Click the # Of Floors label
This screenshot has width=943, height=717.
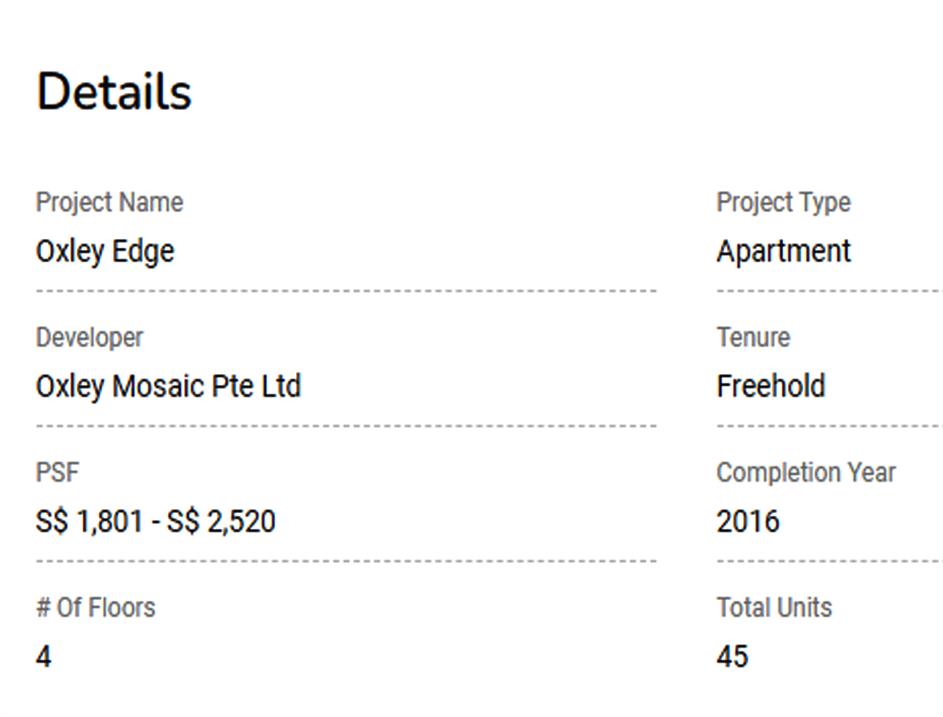(x=96, y=607)
